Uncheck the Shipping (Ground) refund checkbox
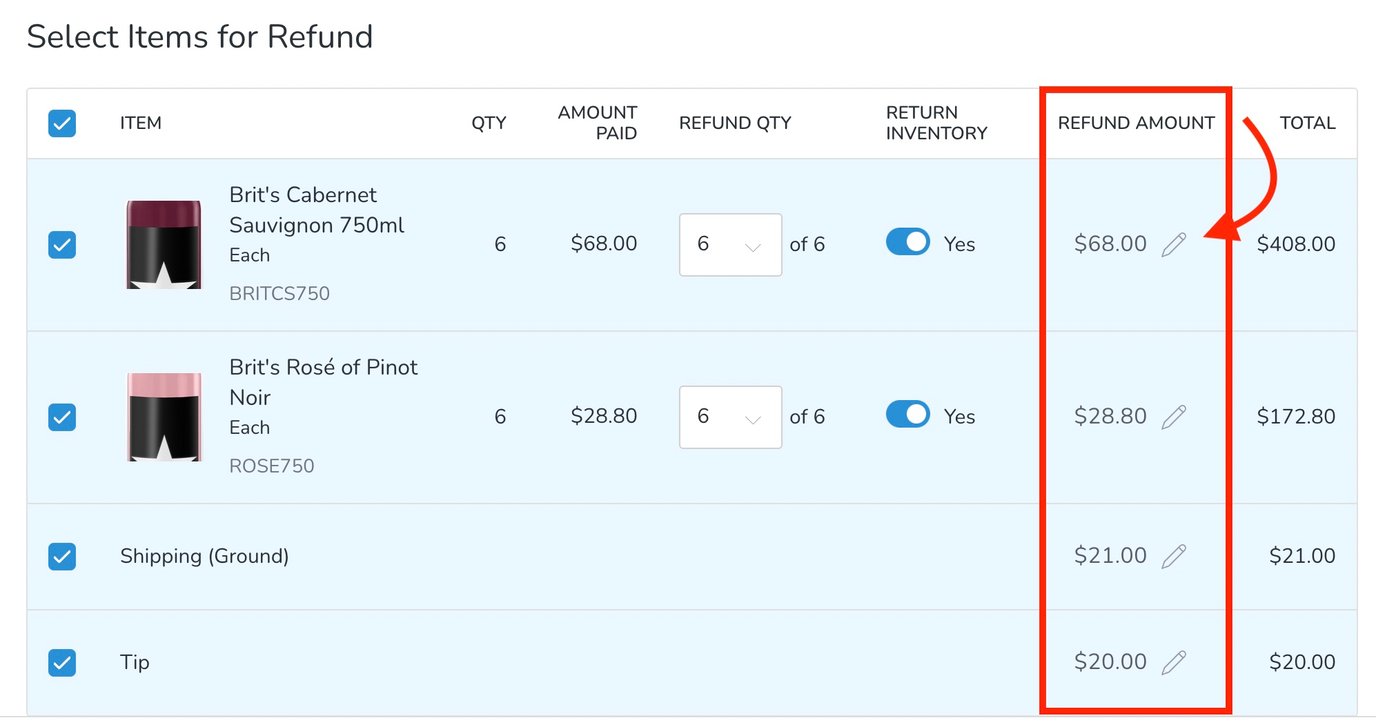 coord(62,556)
